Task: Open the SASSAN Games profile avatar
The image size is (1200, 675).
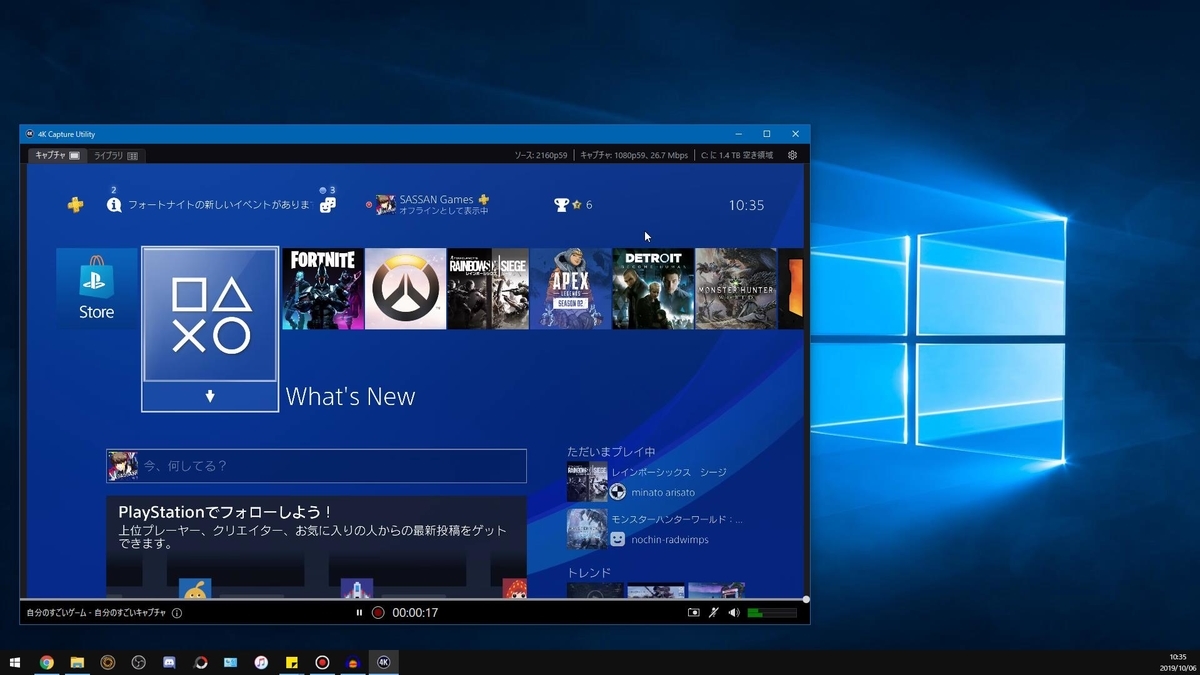Action: [x=385, y=204]
